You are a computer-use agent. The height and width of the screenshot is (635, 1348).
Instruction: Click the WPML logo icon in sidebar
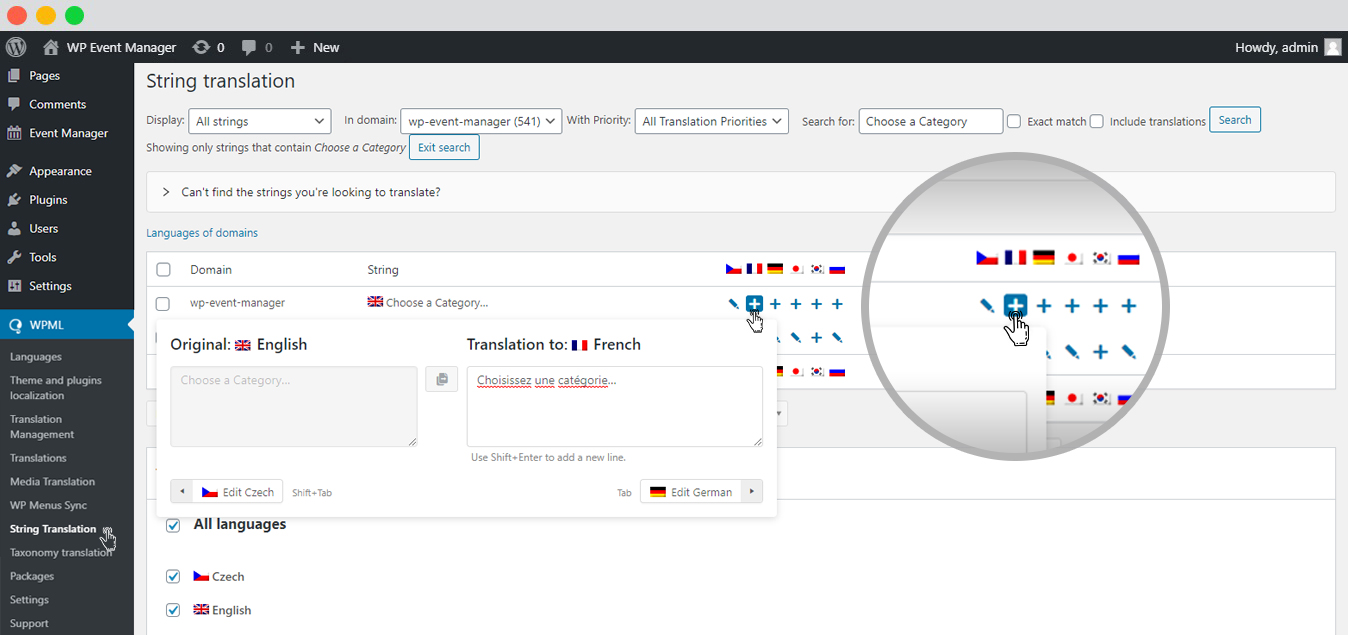click(x=14, y=325)
